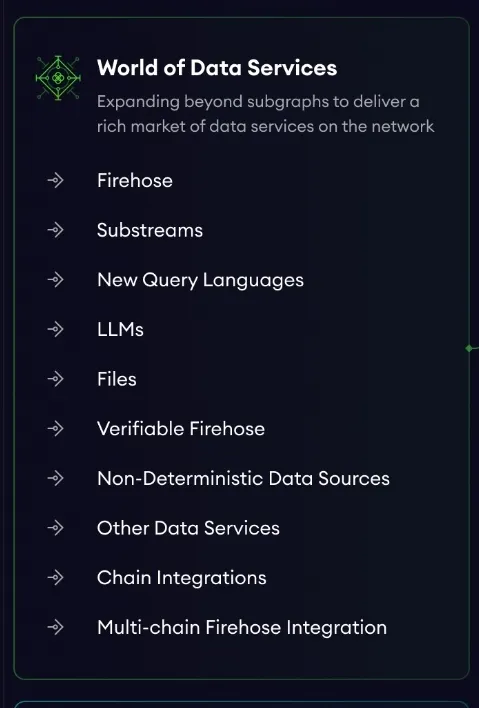Click the arrow icon beside Chain Integrations
This screenshot has width=479, height=708.
point(56,577)
